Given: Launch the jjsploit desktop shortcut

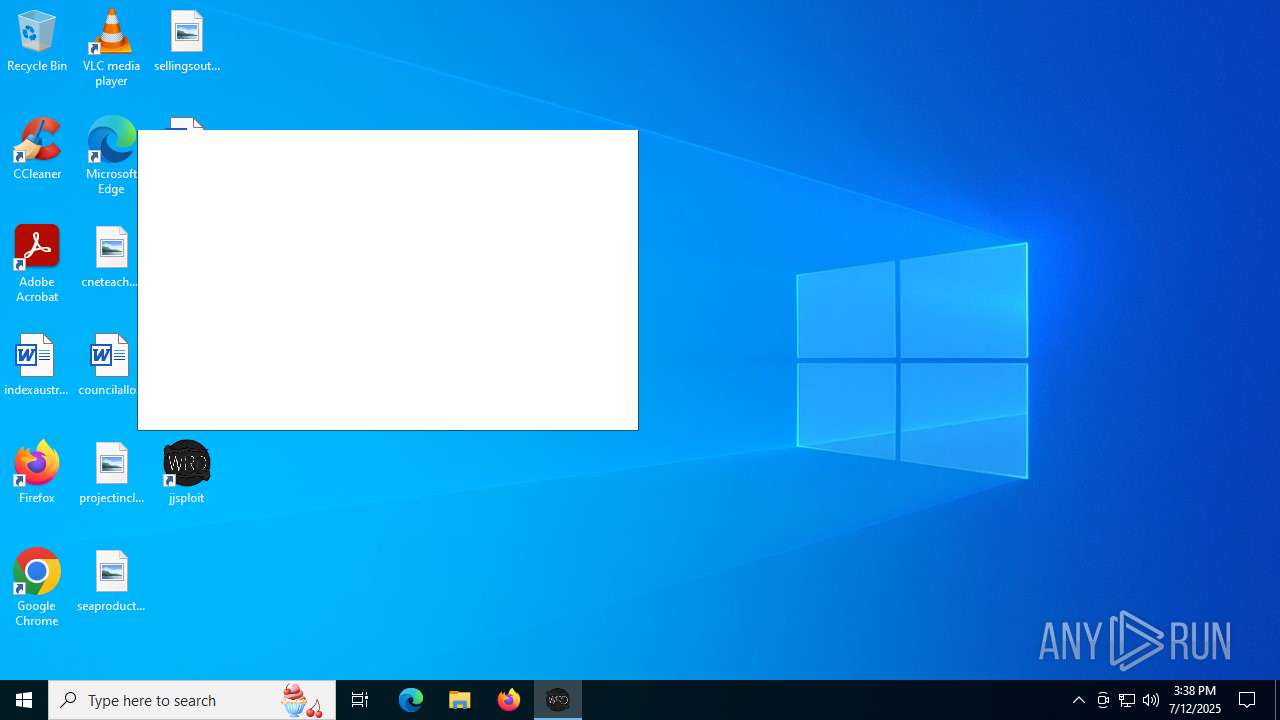Looking at the screenshot, I should pos(187,474).
